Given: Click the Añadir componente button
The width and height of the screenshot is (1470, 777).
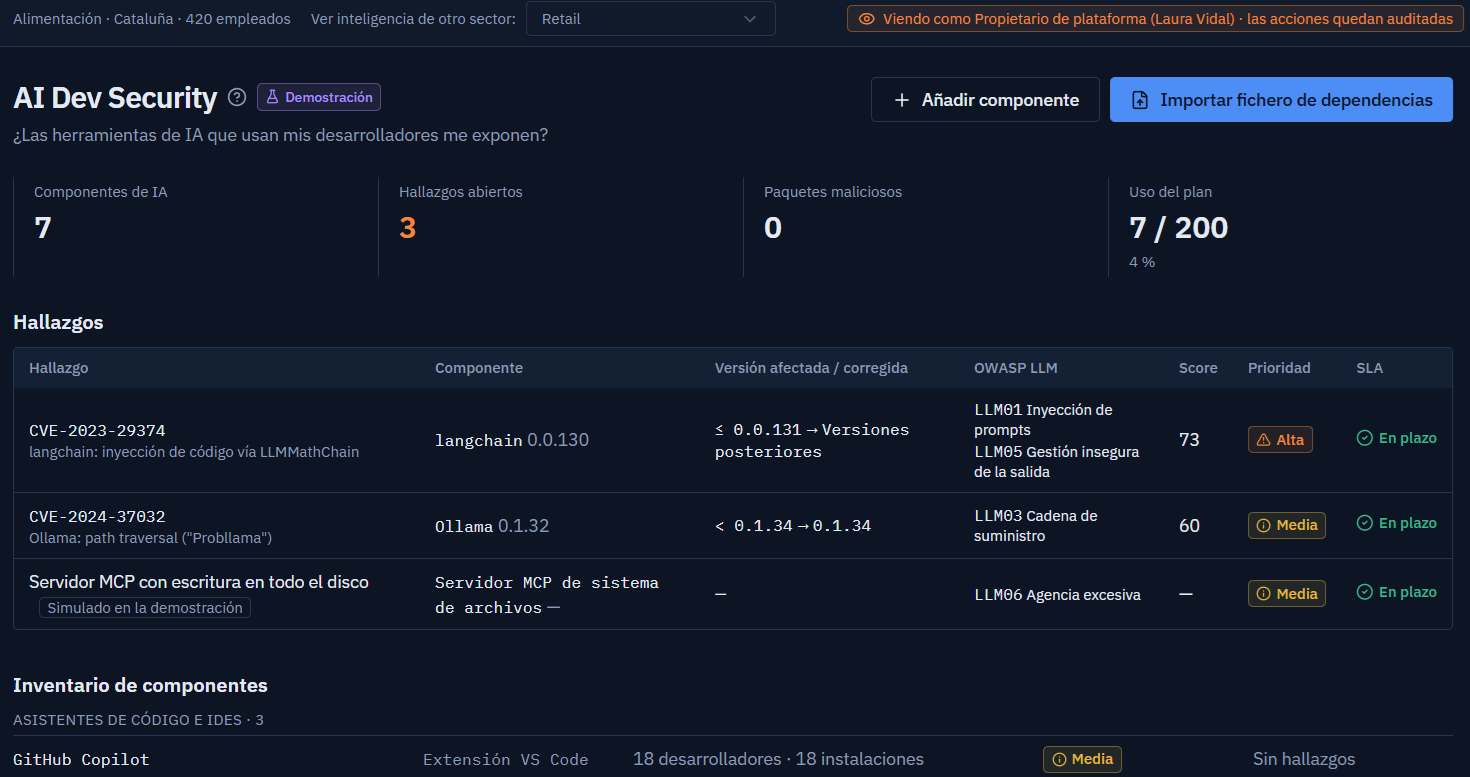Looking at the screenshot, I should tap(985, 100).
